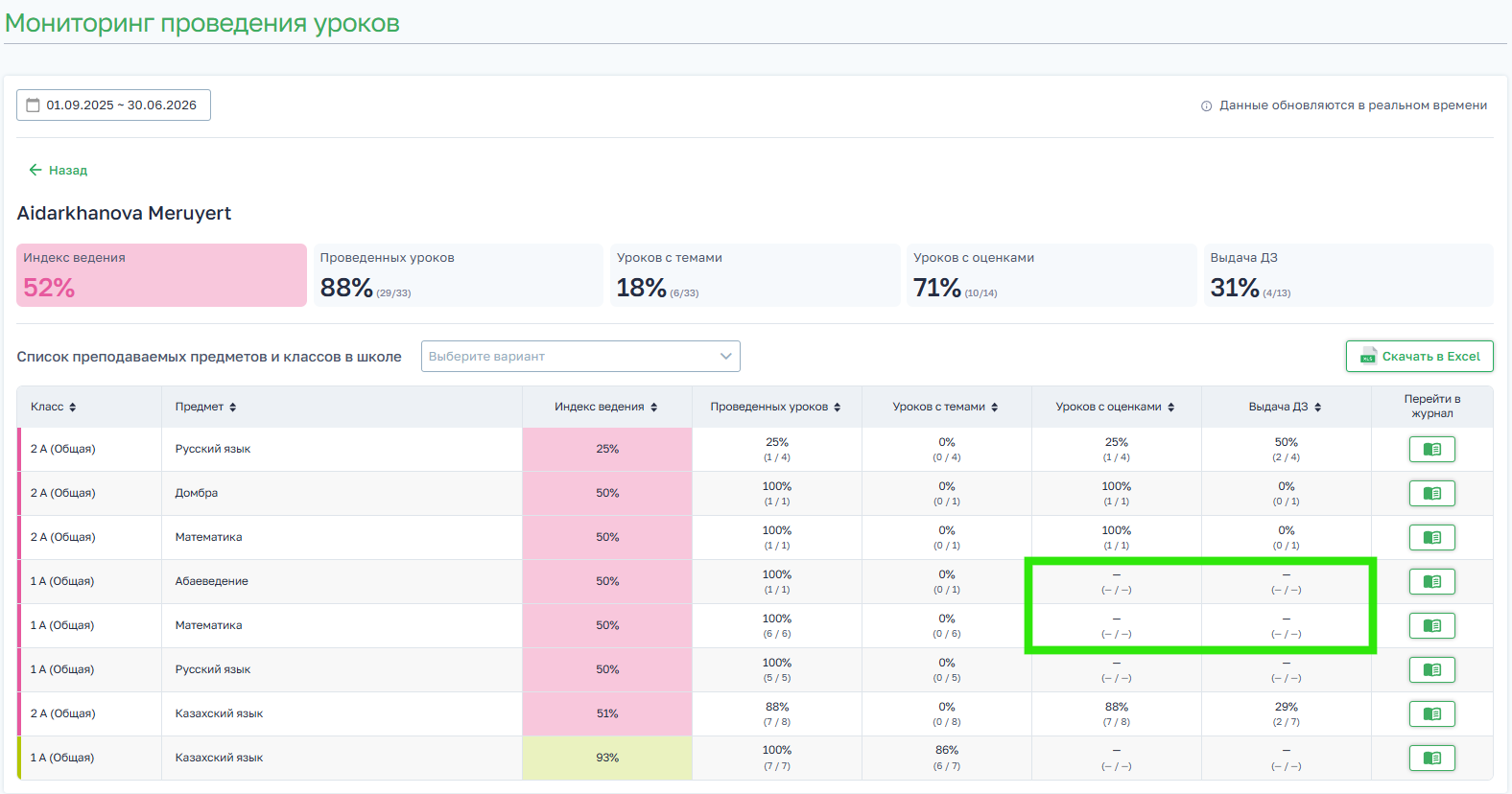Screen dimensions: 1512x794
Task: Open journal for 2 A Казахский язык
Action: click(1431, 713)
